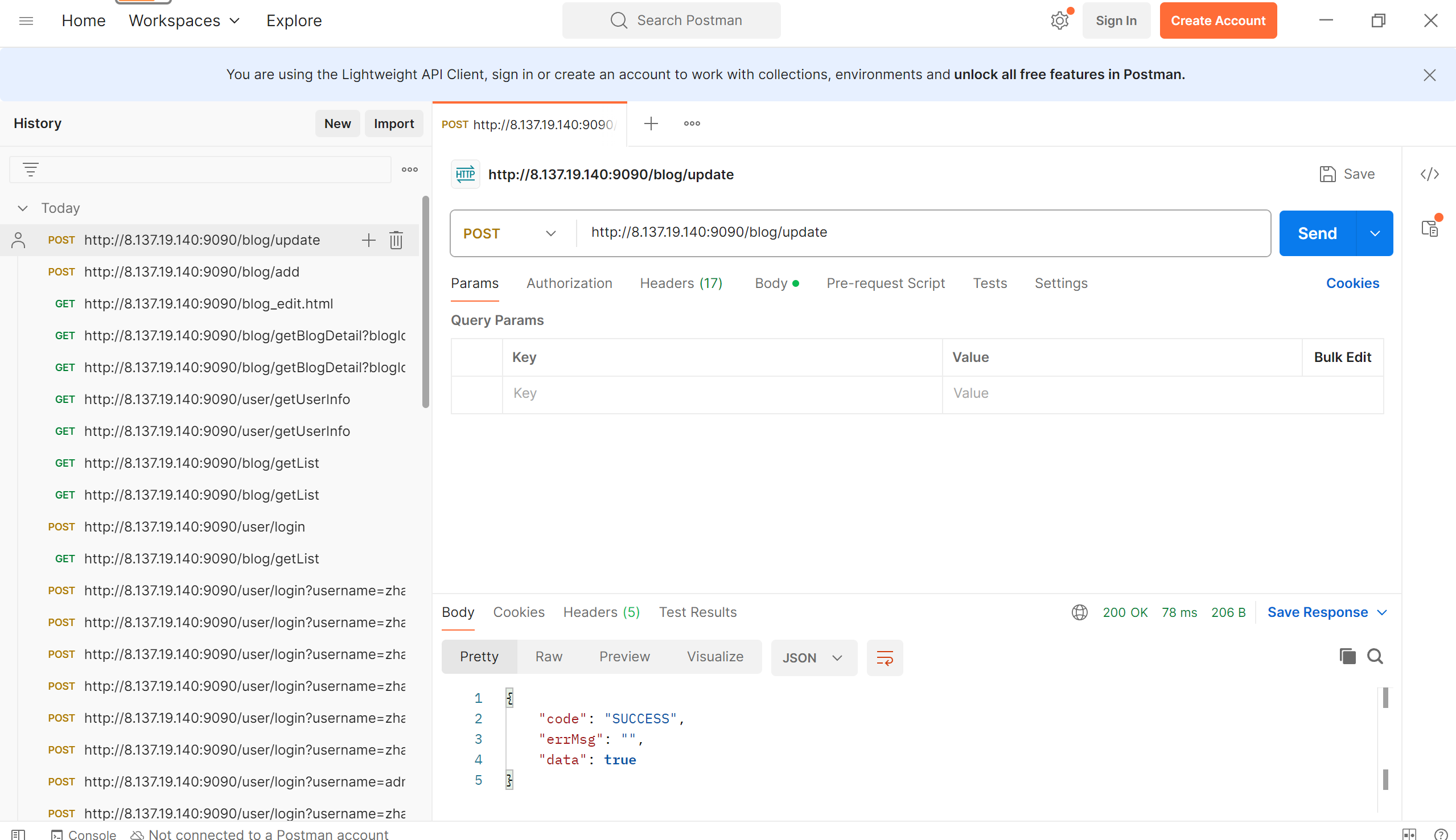This screenshot has width=1456, height=840.
Task: Open the POST method dropdown
Action: [510, 233]
